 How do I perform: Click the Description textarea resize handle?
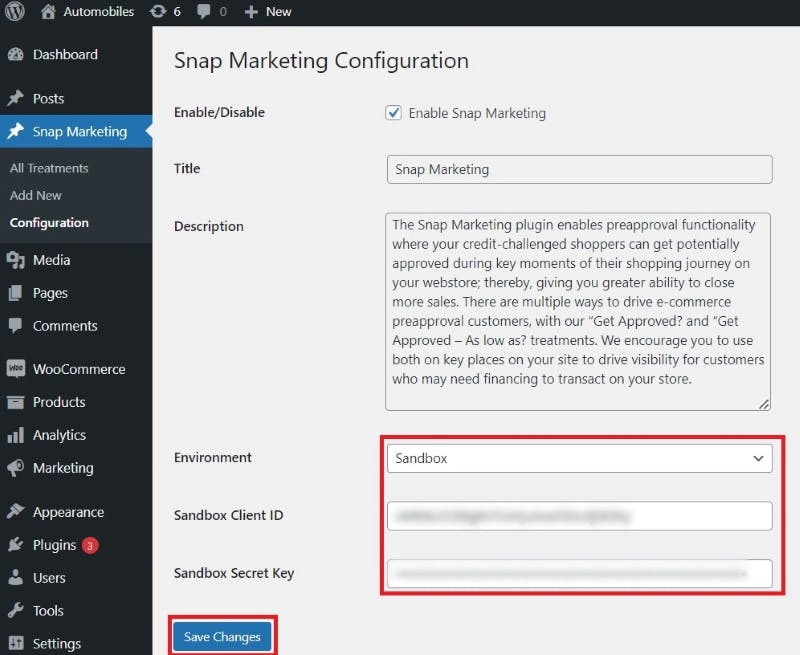tap(764, 403)
